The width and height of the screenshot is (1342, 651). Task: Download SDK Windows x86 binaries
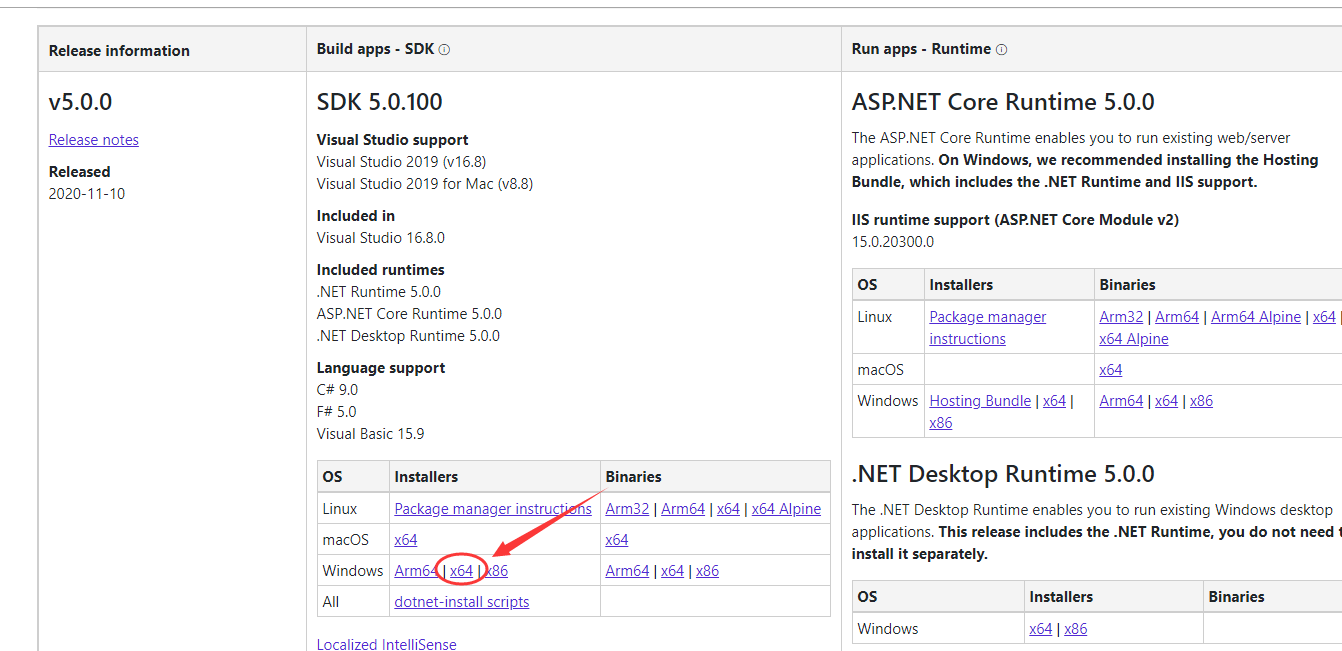pos(707,571)
